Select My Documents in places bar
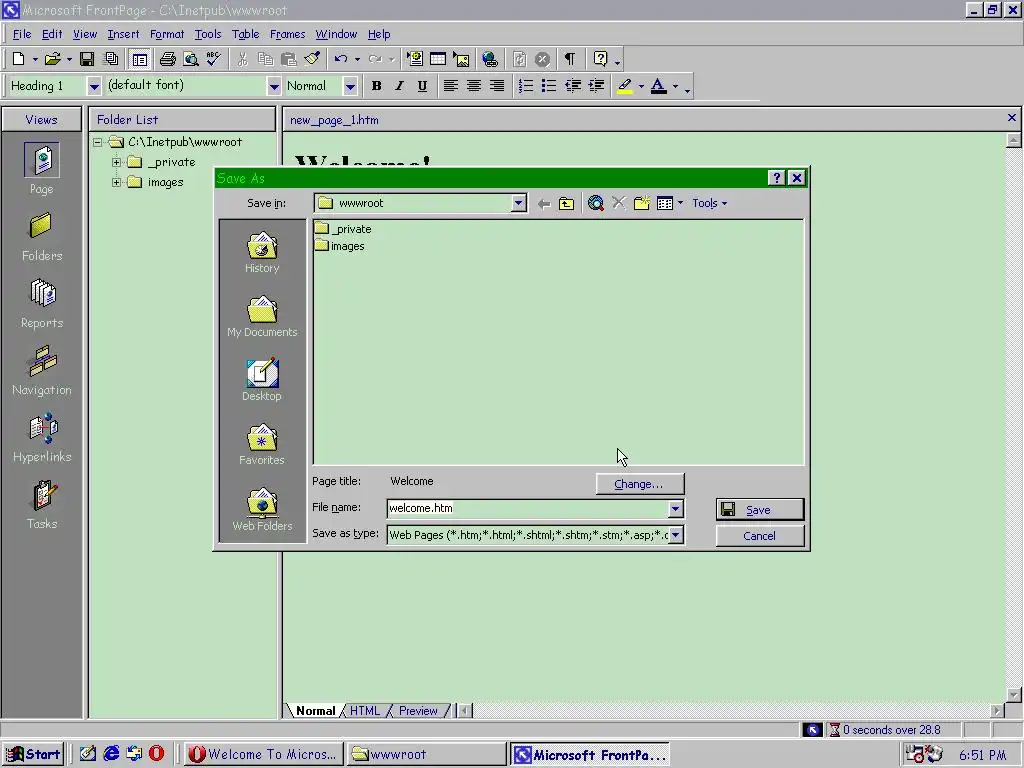Viewport: 1024px width, 768px height. coord(262,317)
